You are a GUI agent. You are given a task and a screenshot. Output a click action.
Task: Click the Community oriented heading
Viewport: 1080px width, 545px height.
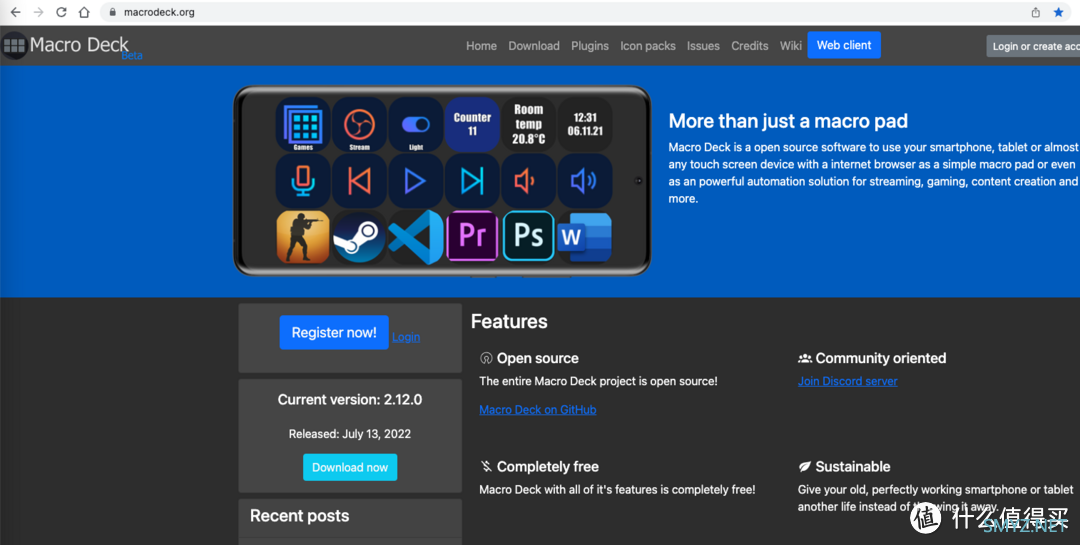point(880,358)
